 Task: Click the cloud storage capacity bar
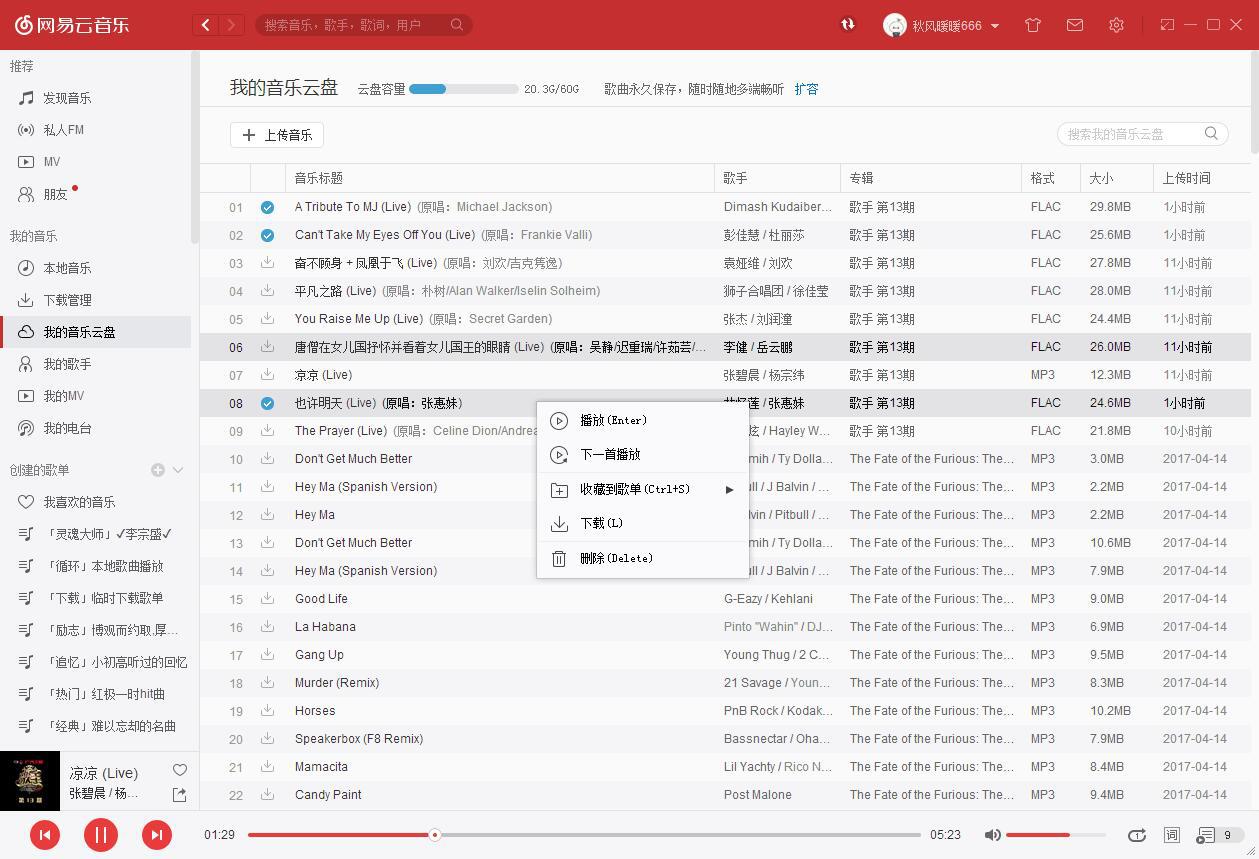(x=464, y=89)
